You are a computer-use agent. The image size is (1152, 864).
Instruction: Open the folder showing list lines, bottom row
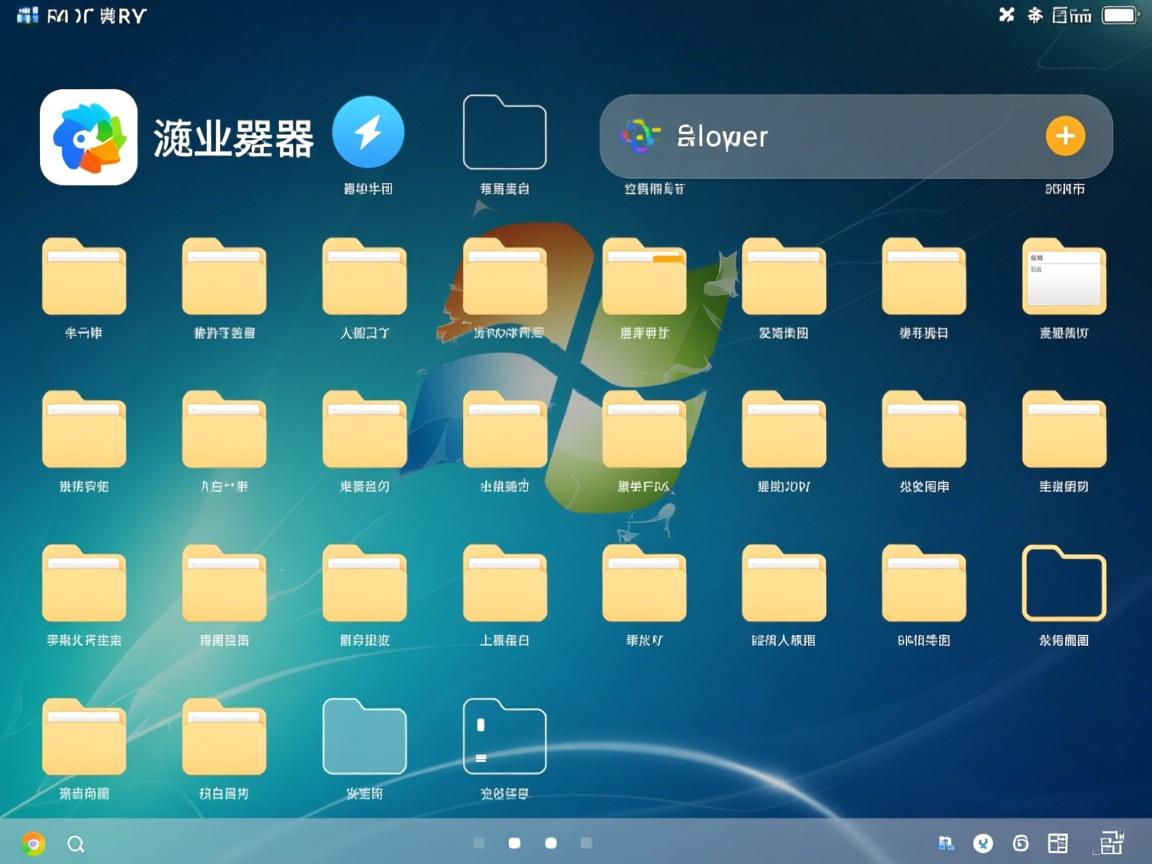pyautogui.click(x=504, y=737)
